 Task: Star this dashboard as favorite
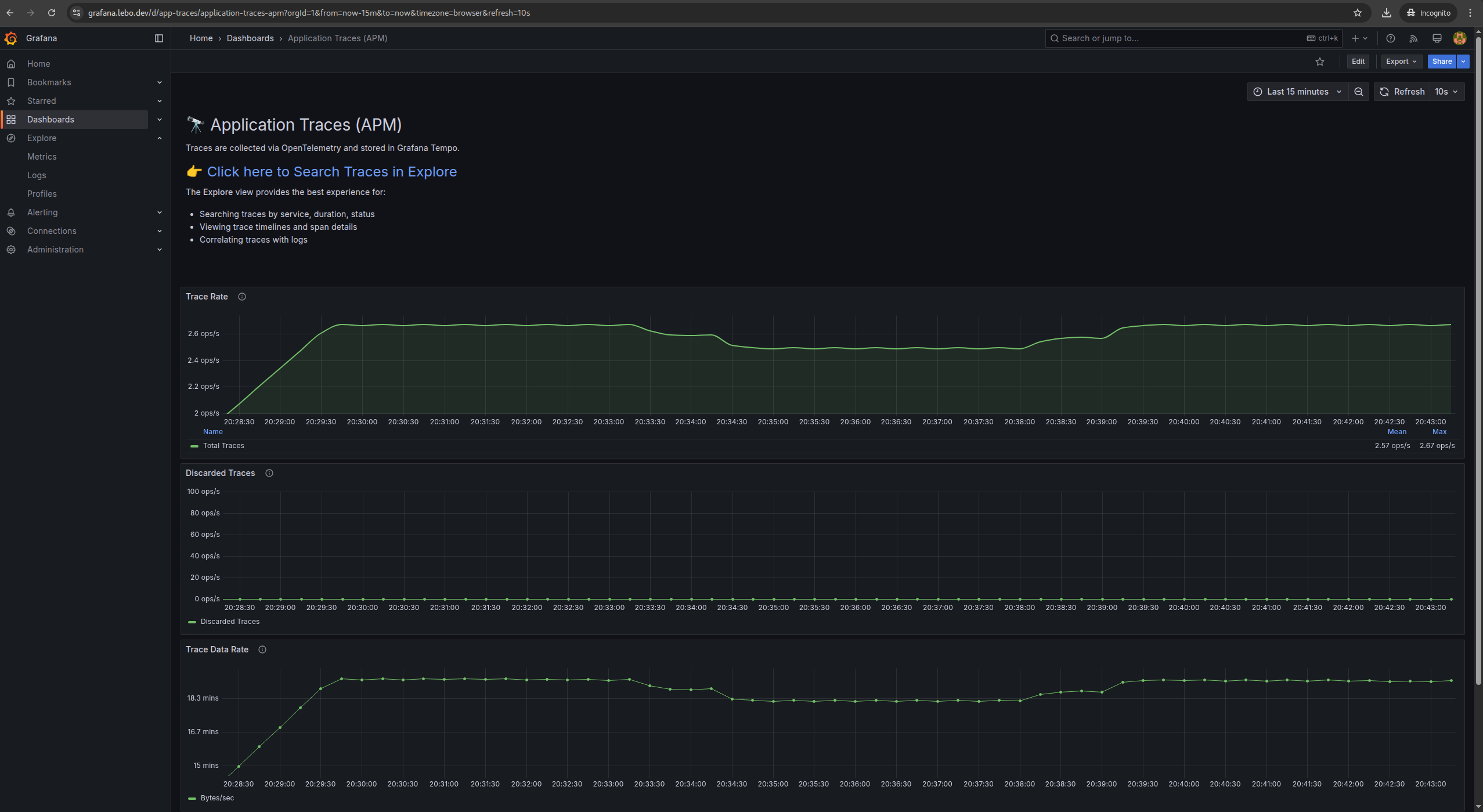click(1320, 62)
